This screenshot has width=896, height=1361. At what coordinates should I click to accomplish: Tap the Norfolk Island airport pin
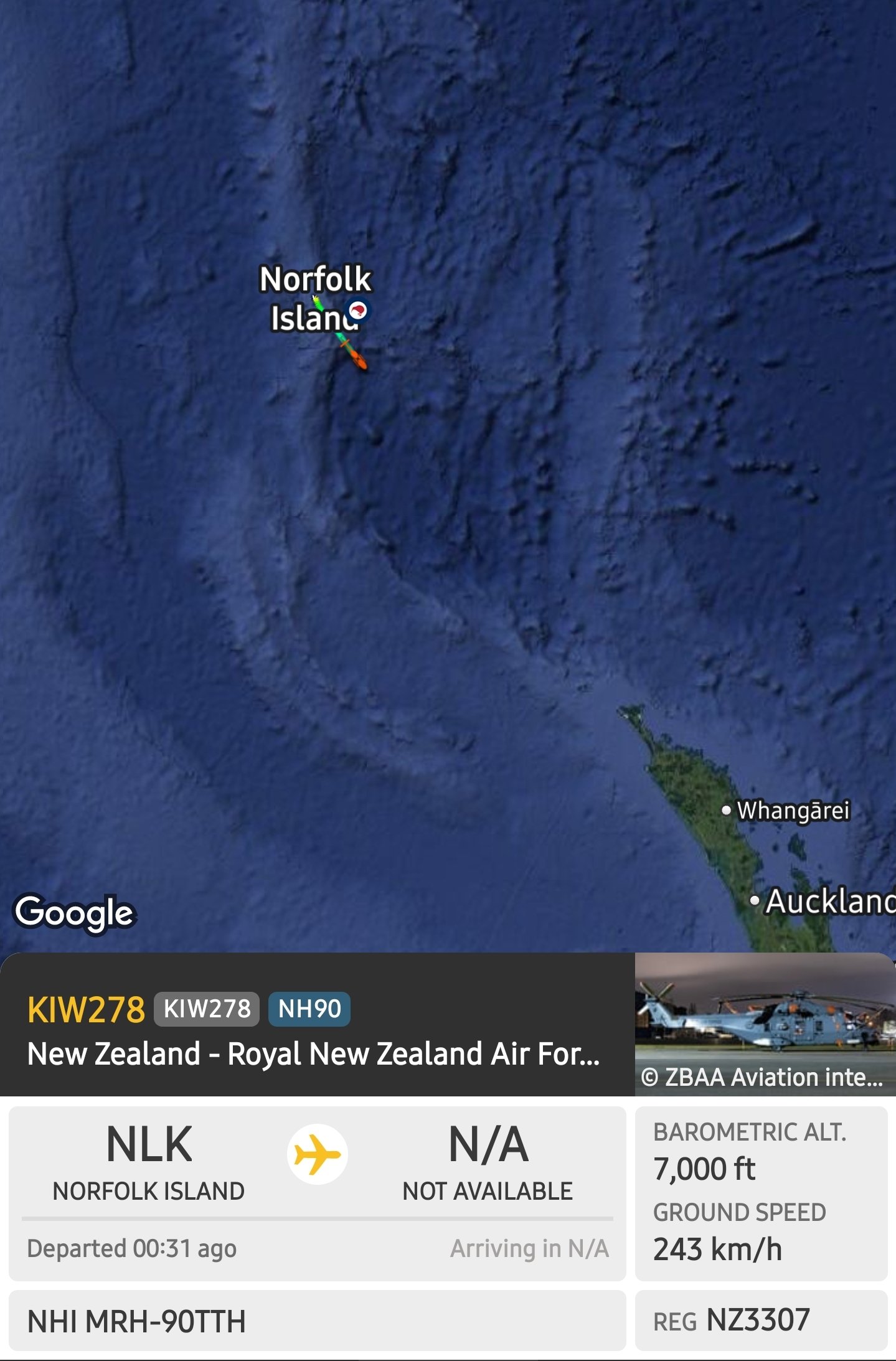358,309
